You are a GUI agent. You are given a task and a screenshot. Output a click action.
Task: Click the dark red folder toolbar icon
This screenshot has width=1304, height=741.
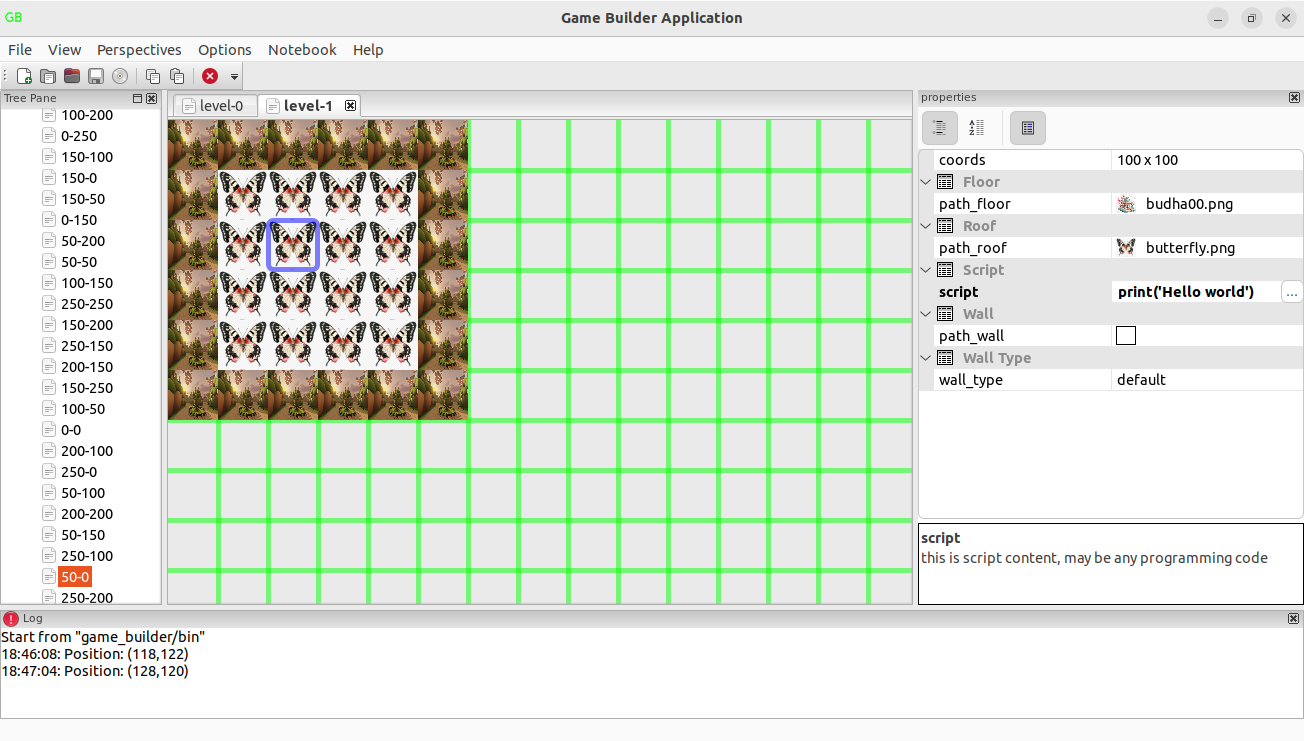tap(72, 76)
